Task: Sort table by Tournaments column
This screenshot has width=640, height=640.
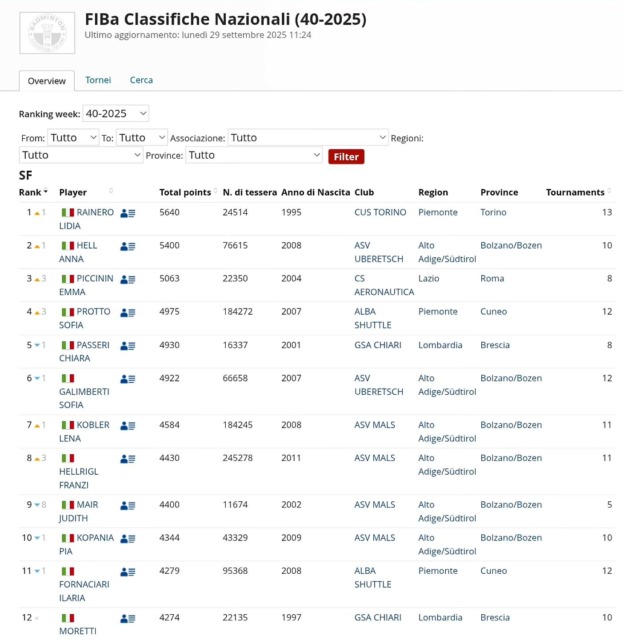Action: point(576,192)
